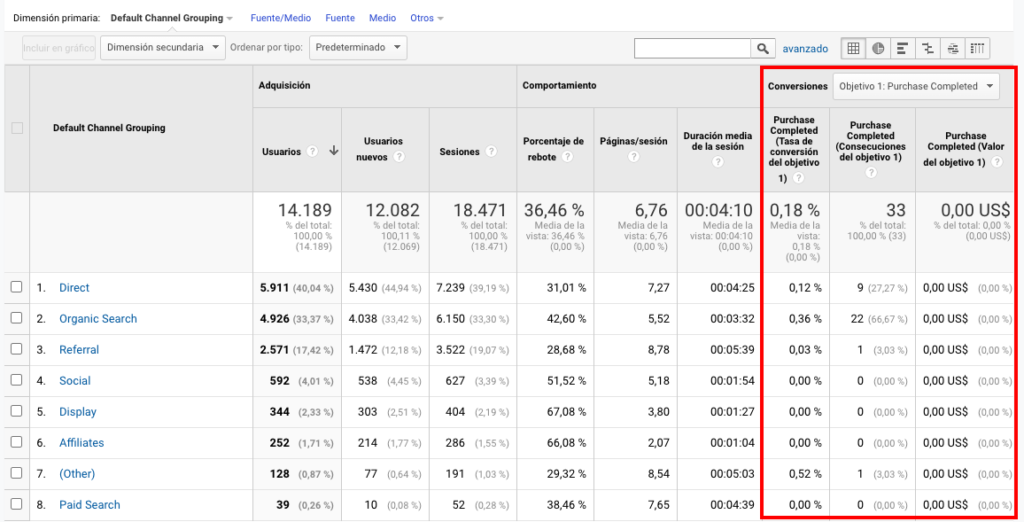Check the (Other) row checkbox
This screenshot has width=1024, height=522.
[x=16, y=473]
